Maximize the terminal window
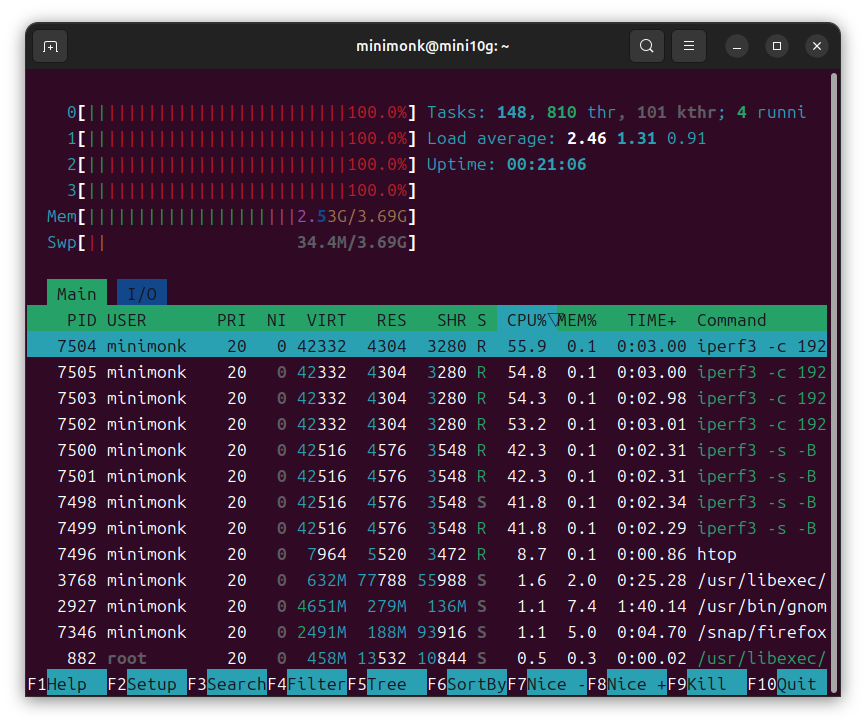This screenshot has height=725, width=866. (x=777, y=46)
